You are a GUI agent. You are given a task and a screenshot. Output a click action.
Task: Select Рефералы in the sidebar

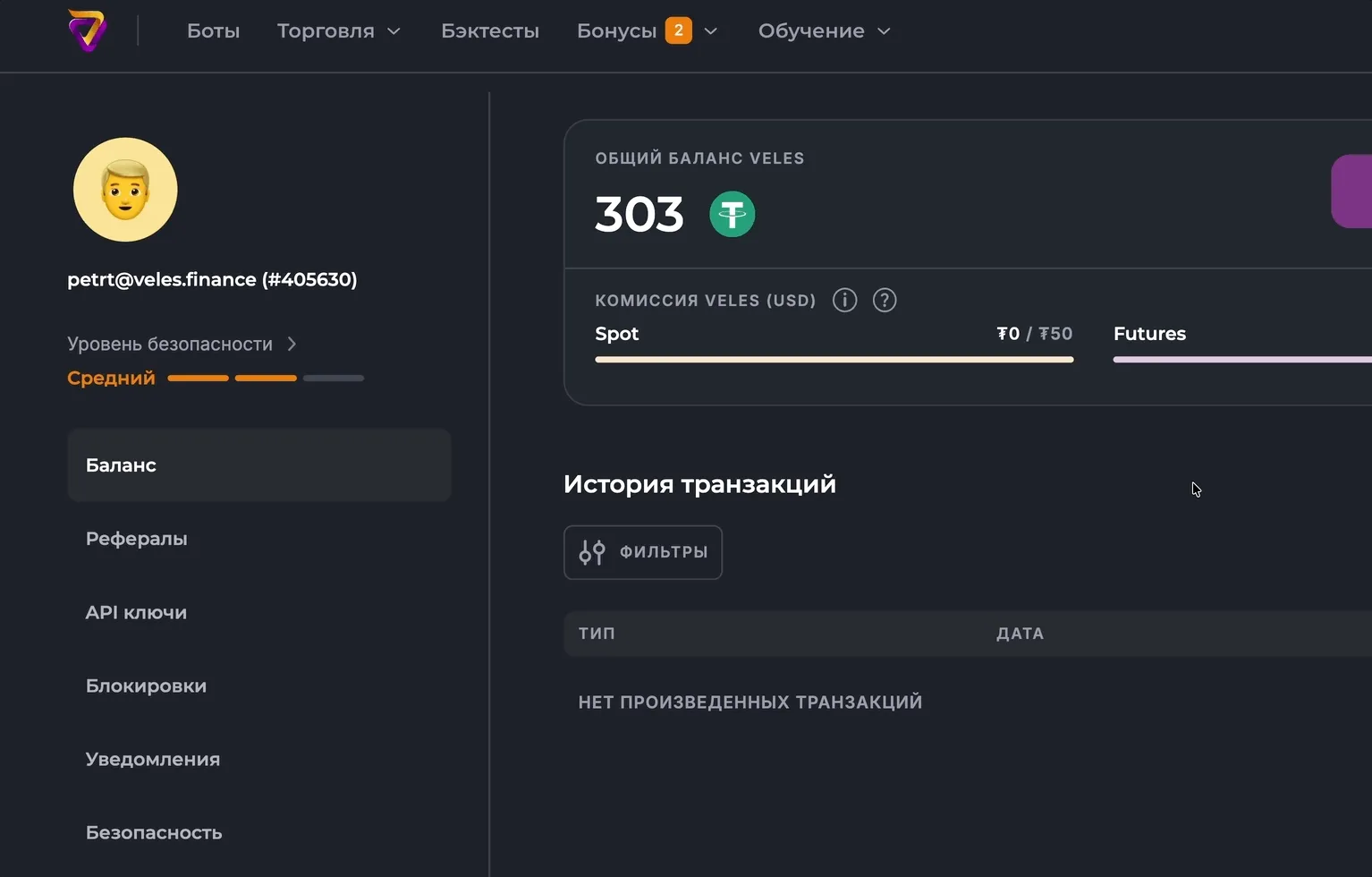pyautogui.click(x=136, y=538)
